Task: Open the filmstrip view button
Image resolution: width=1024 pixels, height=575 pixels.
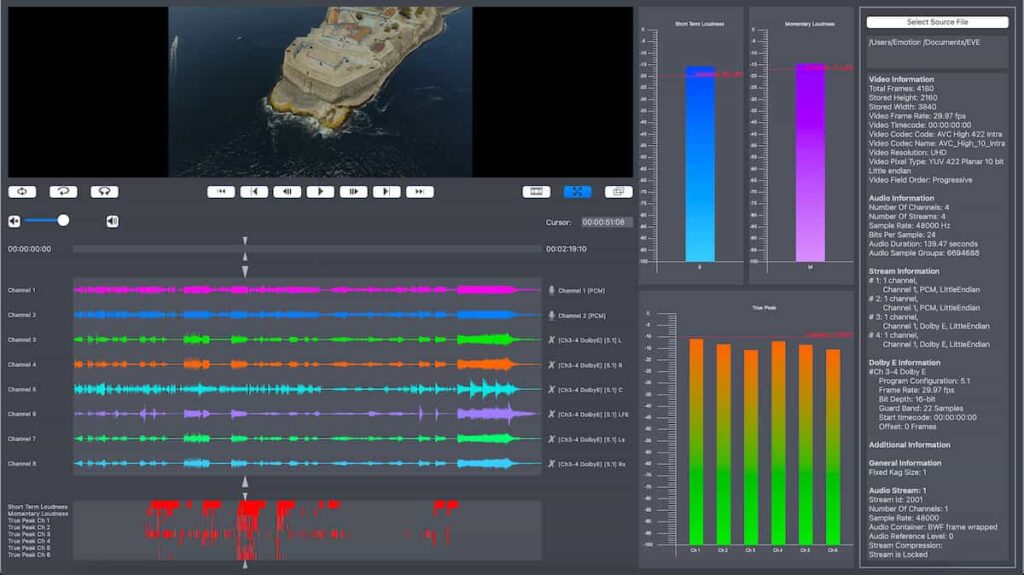Action: coord(536,192)
